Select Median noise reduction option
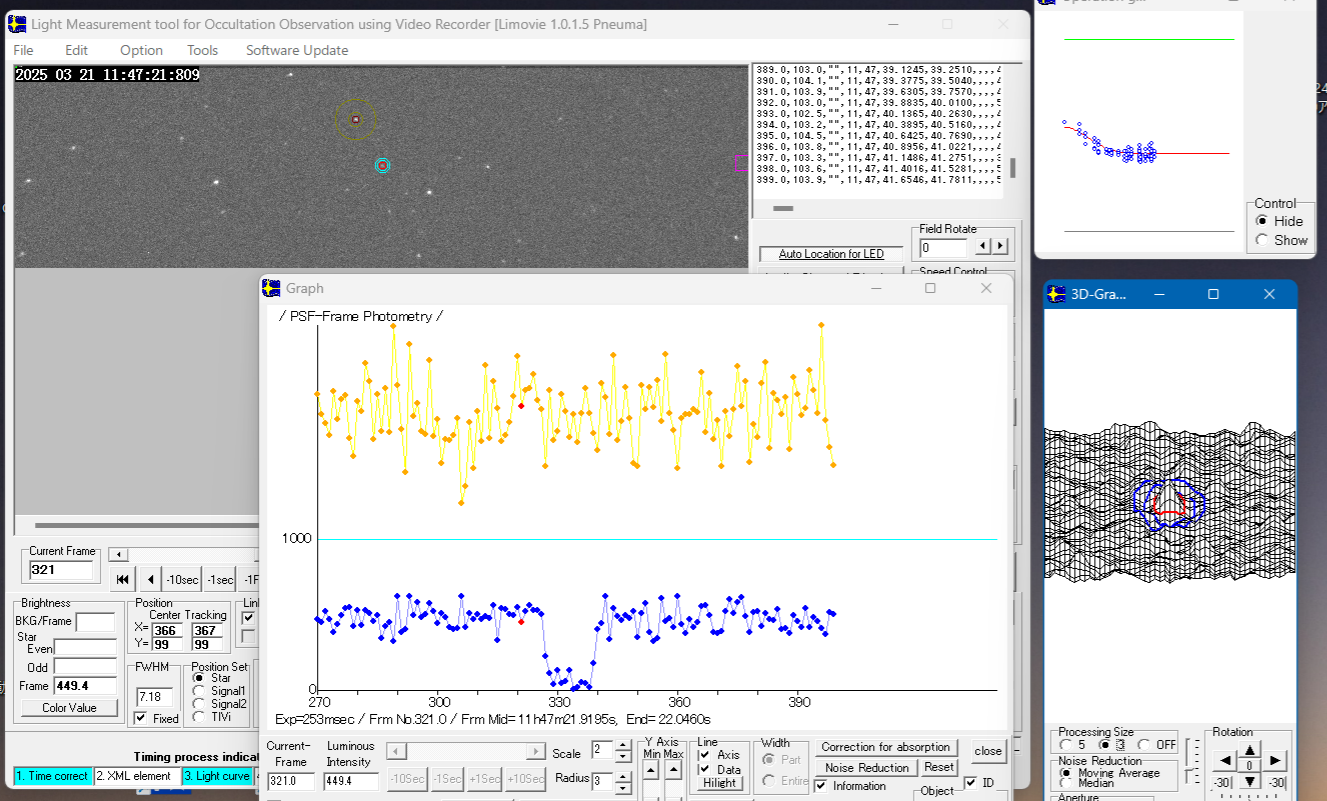Viewport: 1327px width, 801px height. click(1066, 783)
